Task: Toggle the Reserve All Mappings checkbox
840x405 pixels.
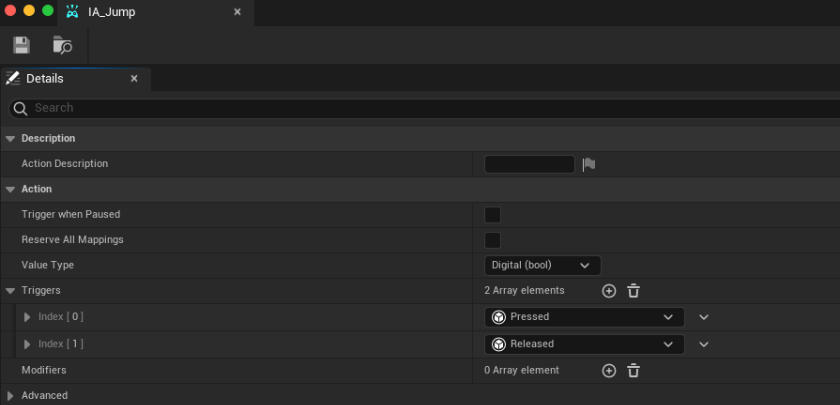Action: 492,240
